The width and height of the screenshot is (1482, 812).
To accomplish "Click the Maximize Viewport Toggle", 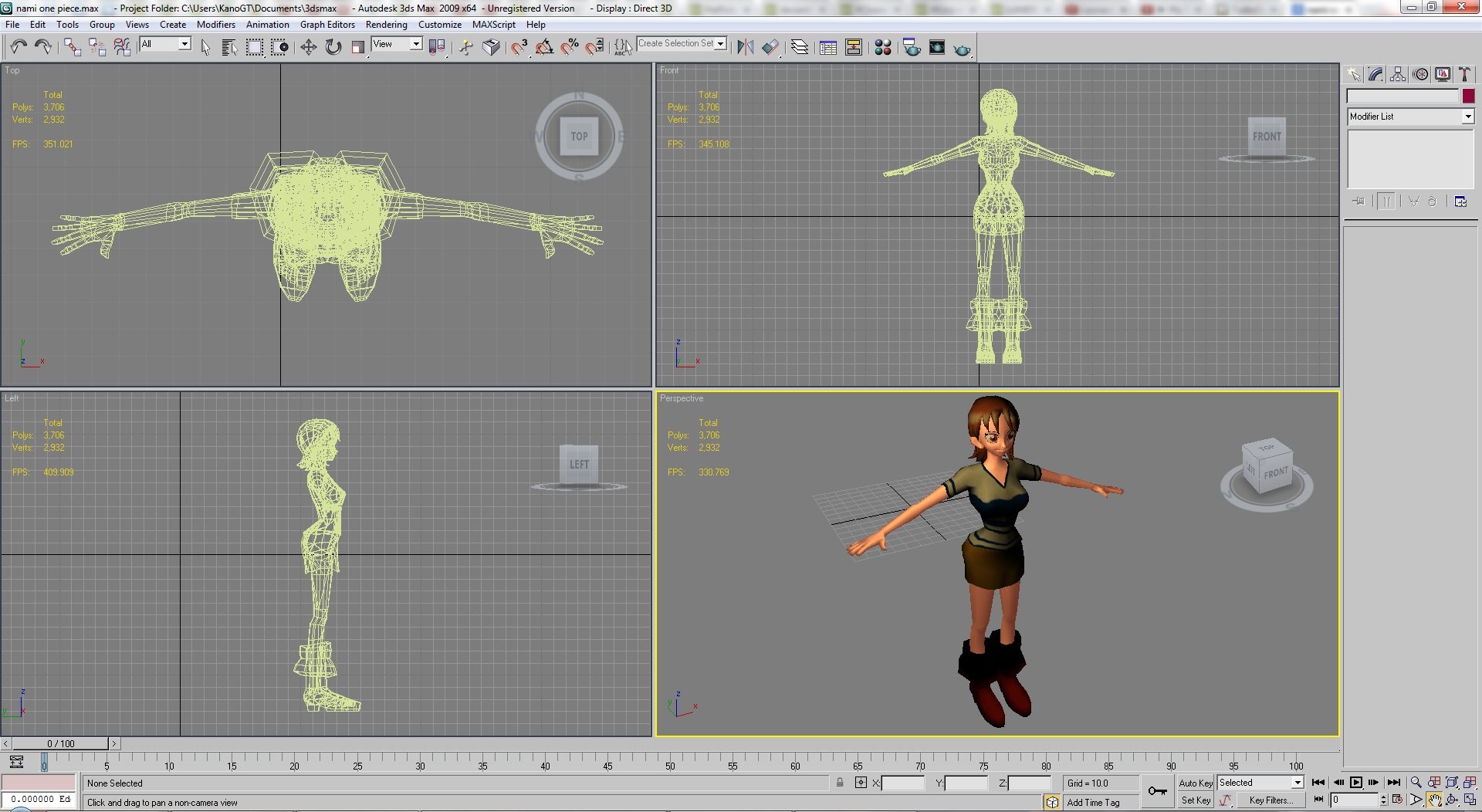I will pyautogui.click(x=1470, y=800).
